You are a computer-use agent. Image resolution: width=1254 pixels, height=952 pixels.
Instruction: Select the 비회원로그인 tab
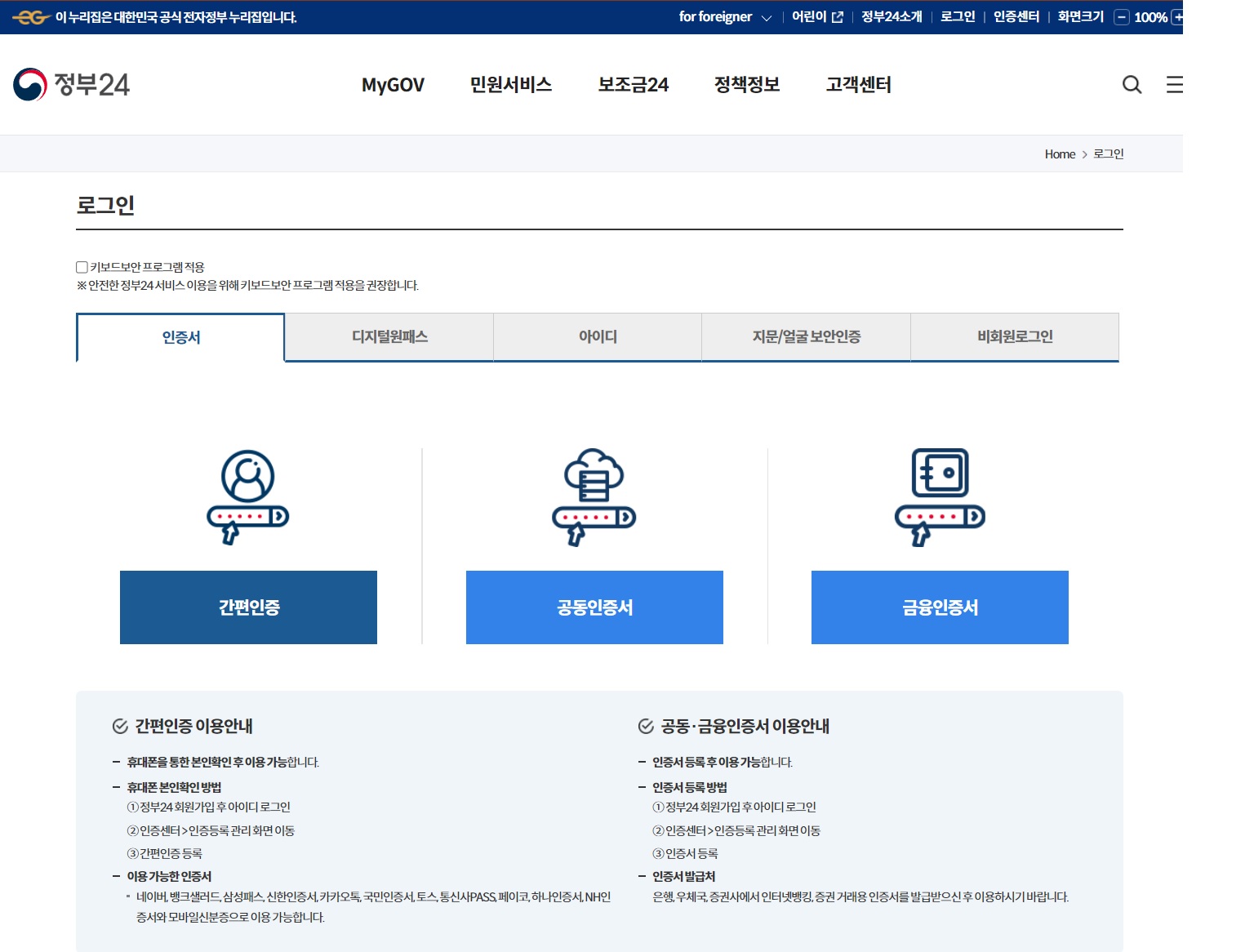click(x=1015, y=336)
